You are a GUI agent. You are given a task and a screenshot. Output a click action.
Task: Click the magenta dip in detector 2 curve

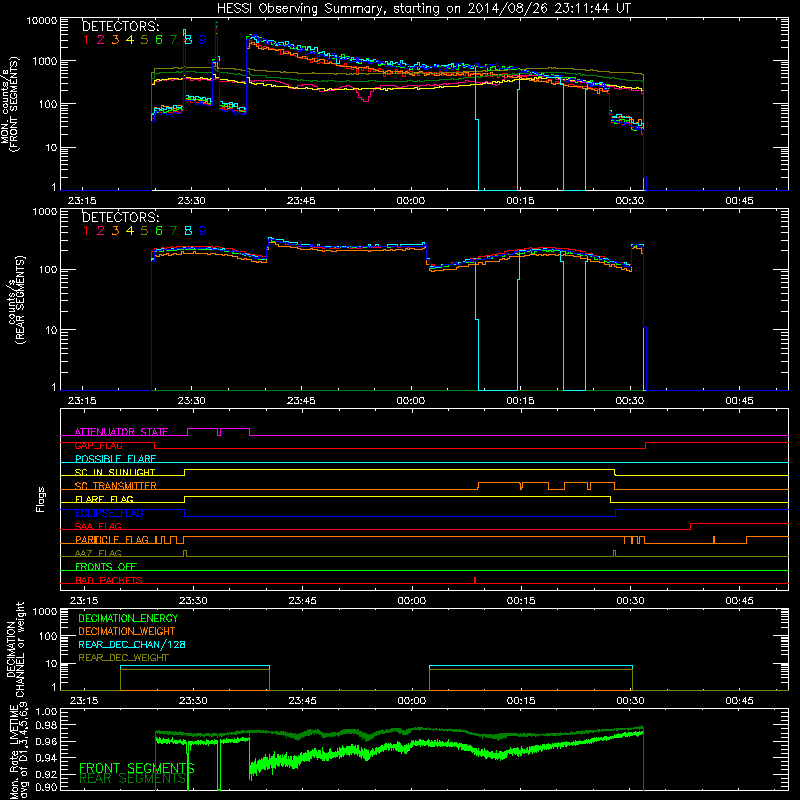coord(365,95)
